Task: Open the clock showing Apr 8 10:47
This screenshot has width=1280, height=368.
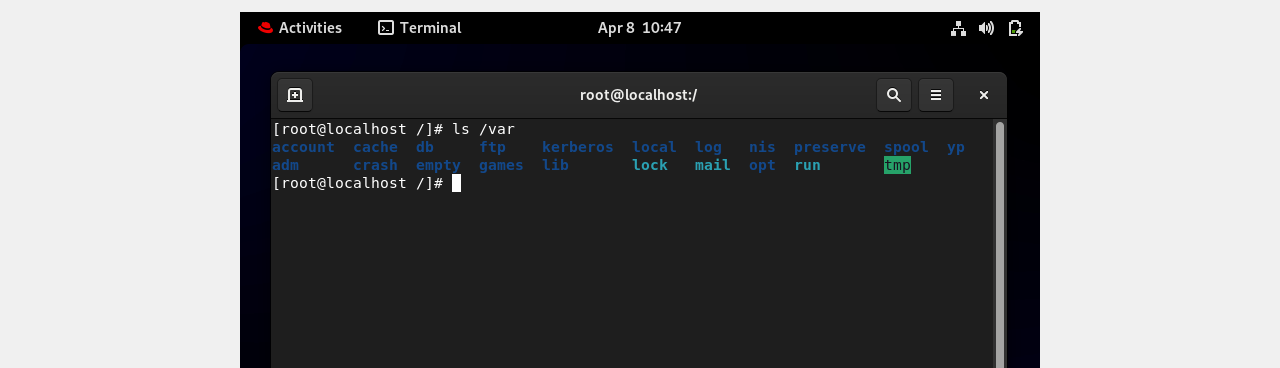Action: point(640,28)
